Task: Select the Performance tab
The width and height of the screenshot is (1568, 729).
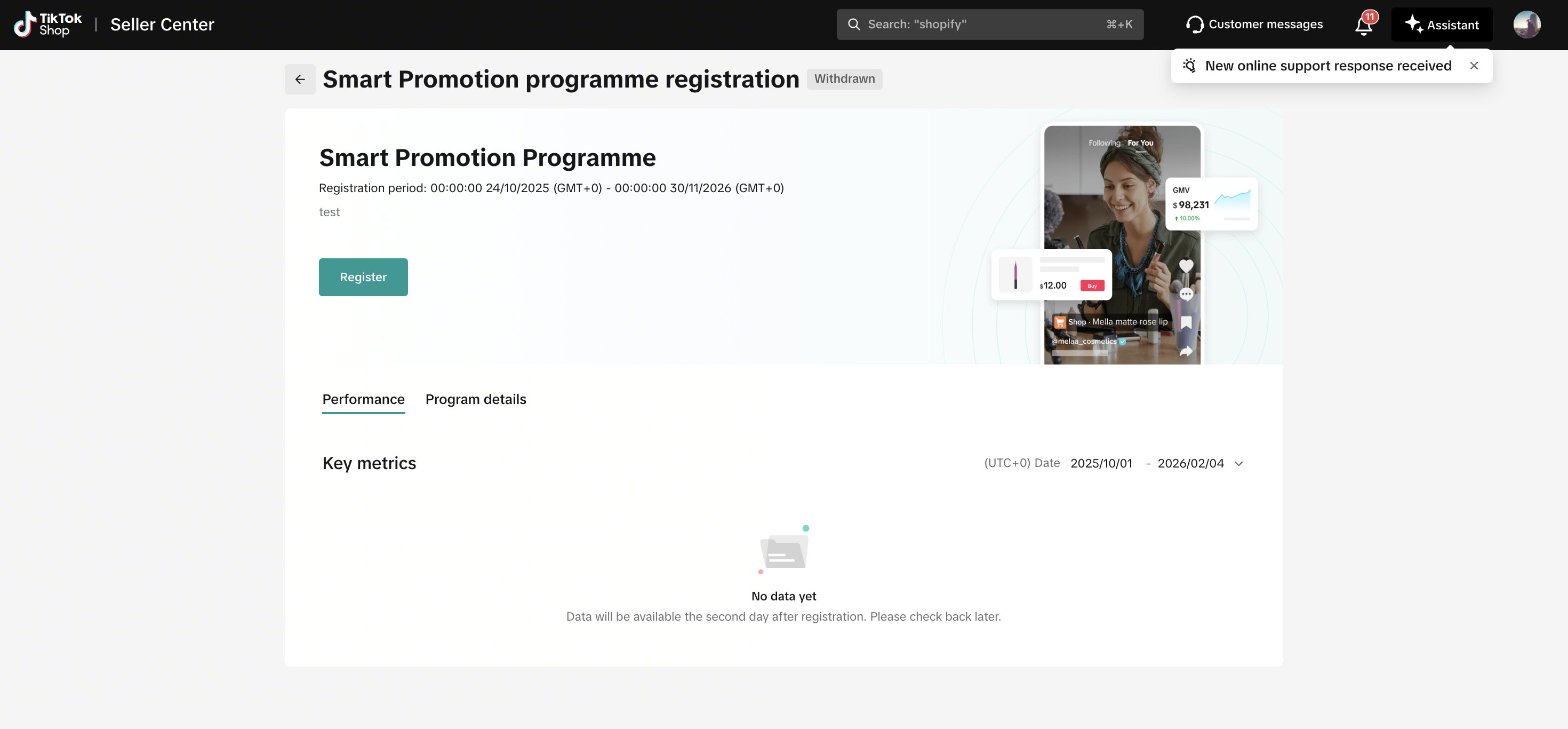Action: coord(363,400)
